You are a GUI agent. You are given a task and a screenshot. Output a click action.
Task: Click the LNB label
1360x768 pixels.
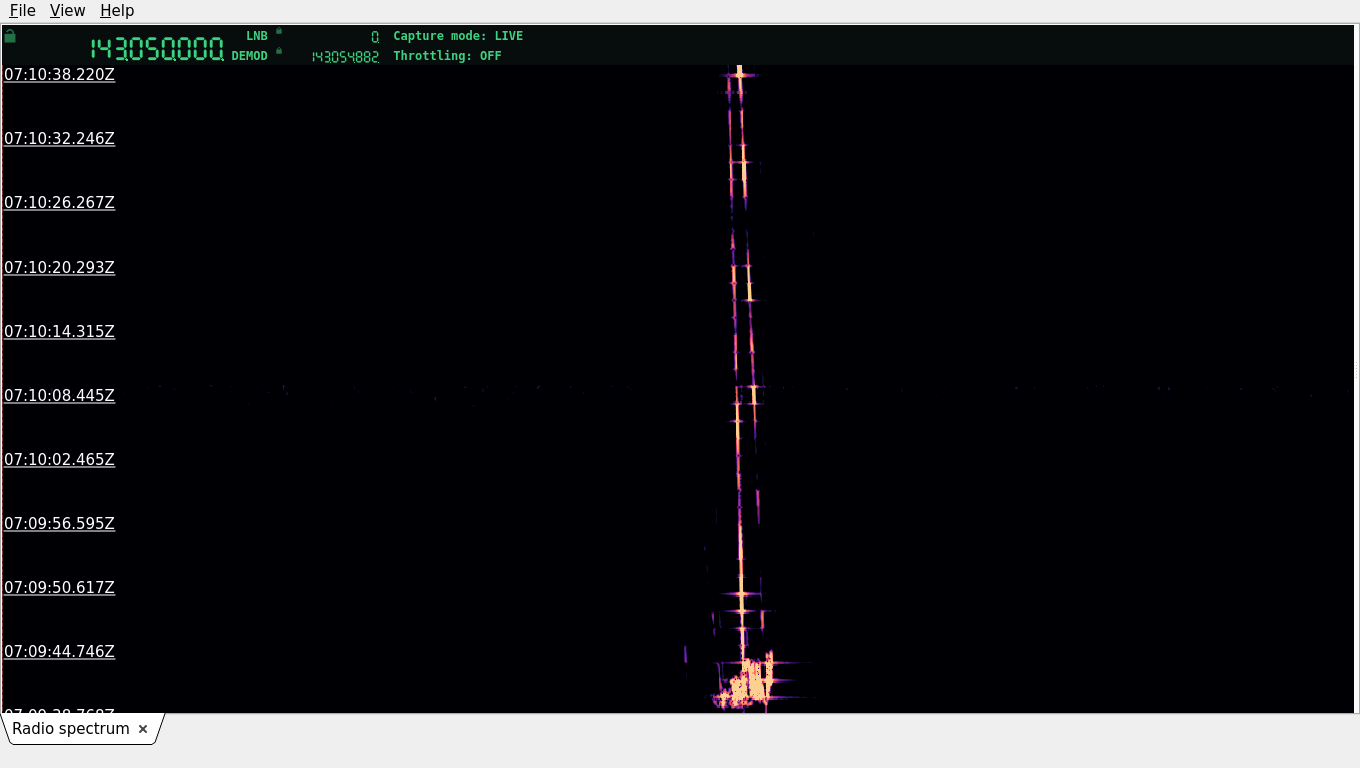[257, 36]
